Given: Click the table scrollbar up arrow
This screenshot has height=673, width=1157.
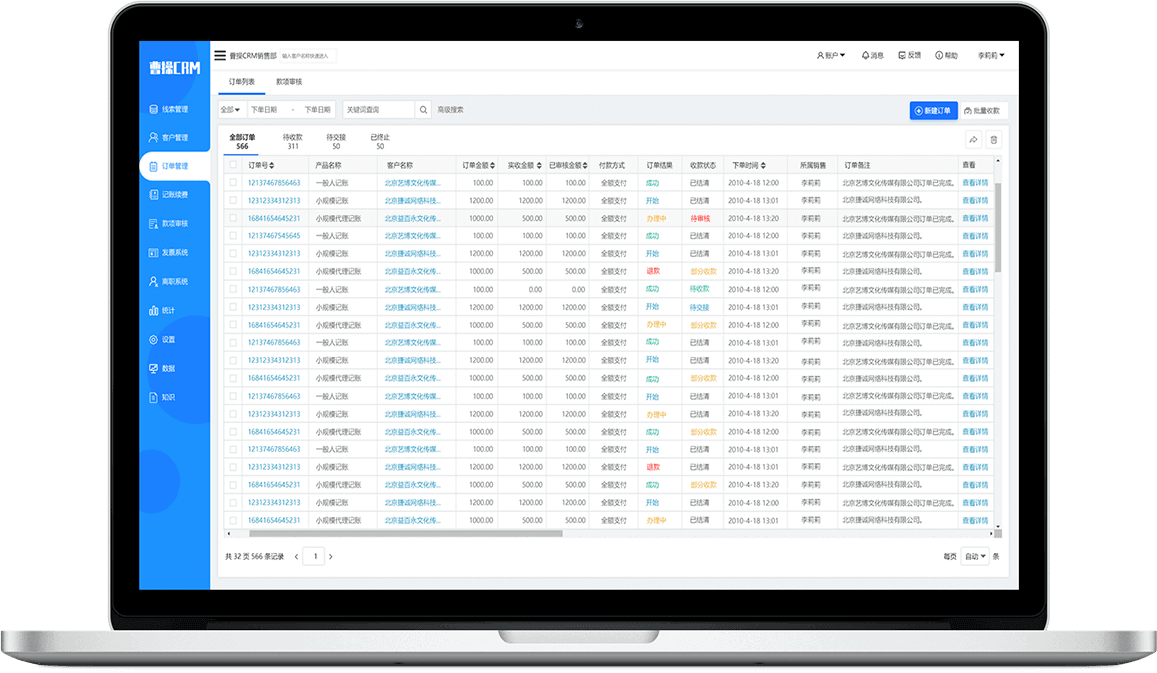Looking at the screenshot, I should click(998, 161).
